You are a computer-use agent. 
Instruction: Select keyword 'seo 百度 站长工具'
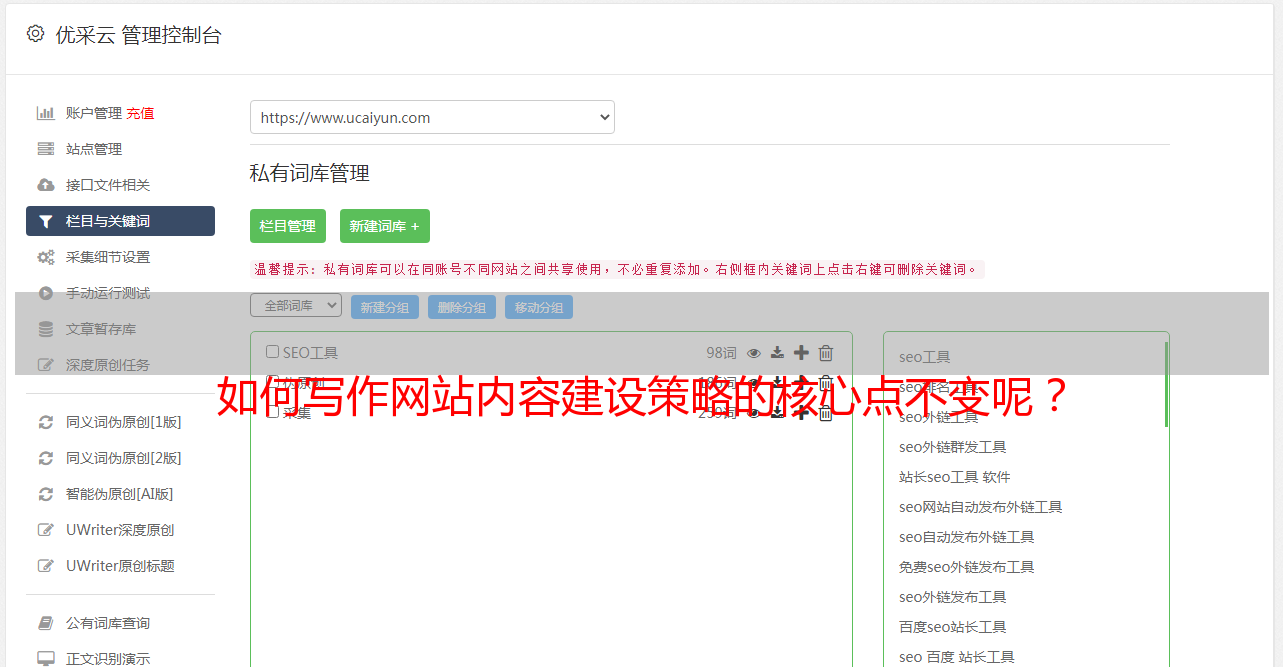pos(957,657)
